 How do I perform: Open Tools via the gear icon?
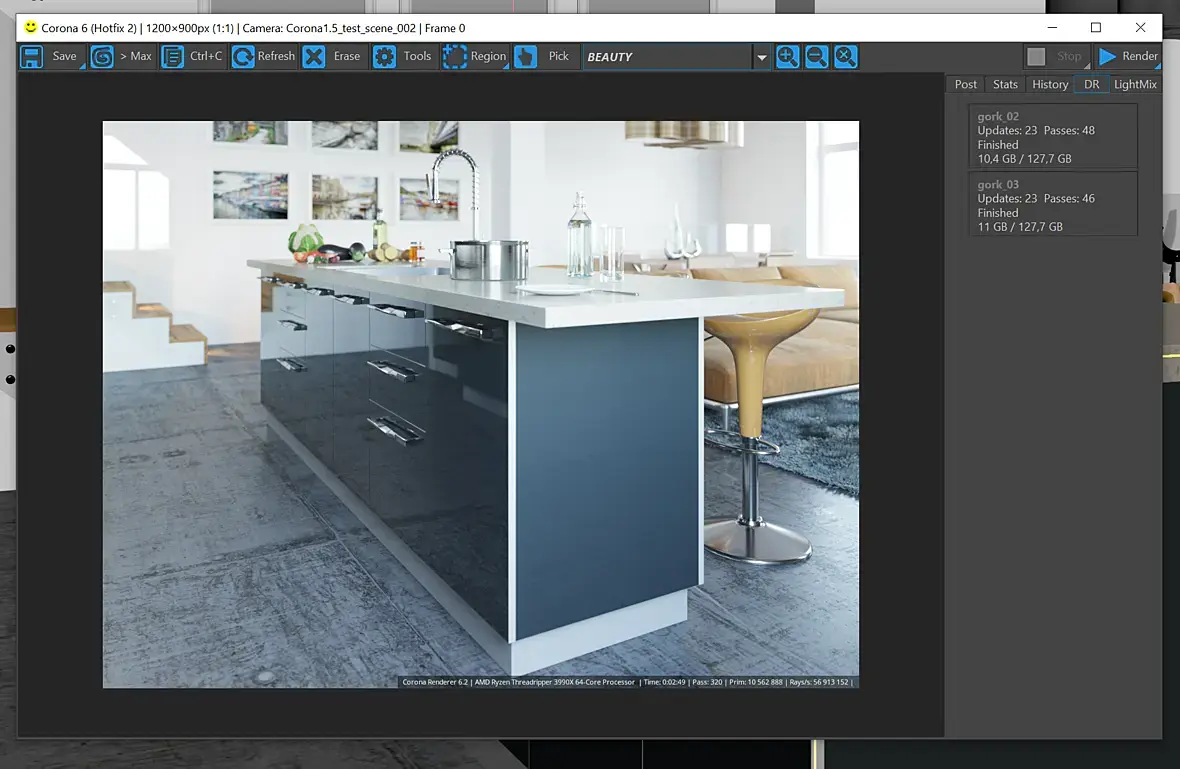(385, 56)
